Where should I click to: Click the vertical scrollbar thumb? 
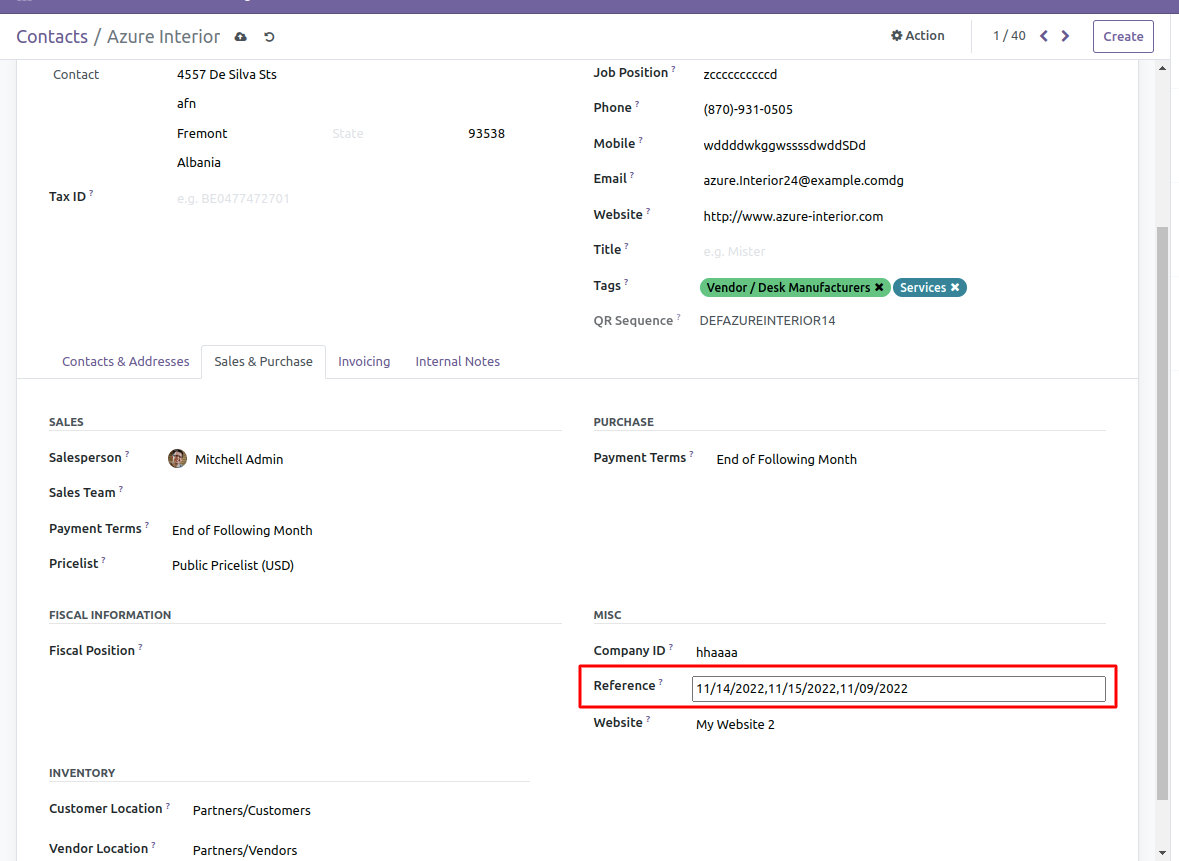pos(1161,510)
